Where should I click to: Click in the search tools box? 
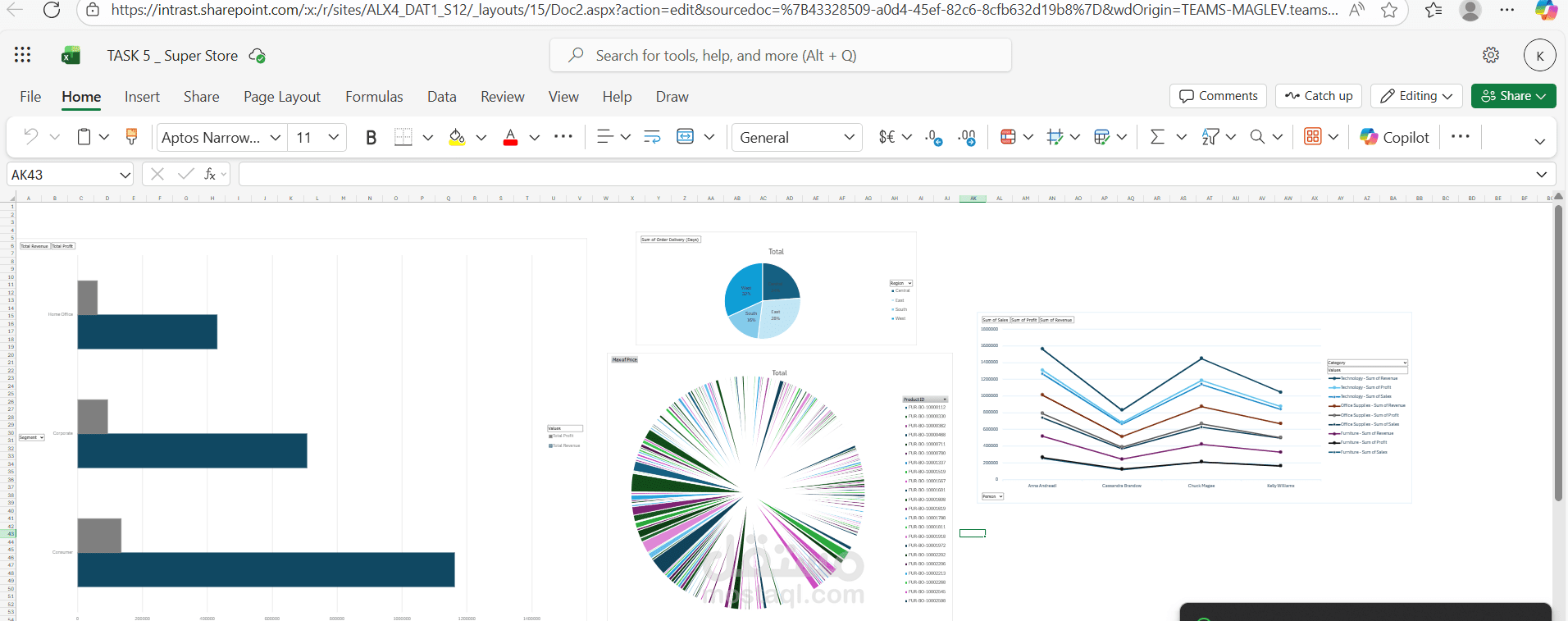pyautogui.click(x=780, y=55)
